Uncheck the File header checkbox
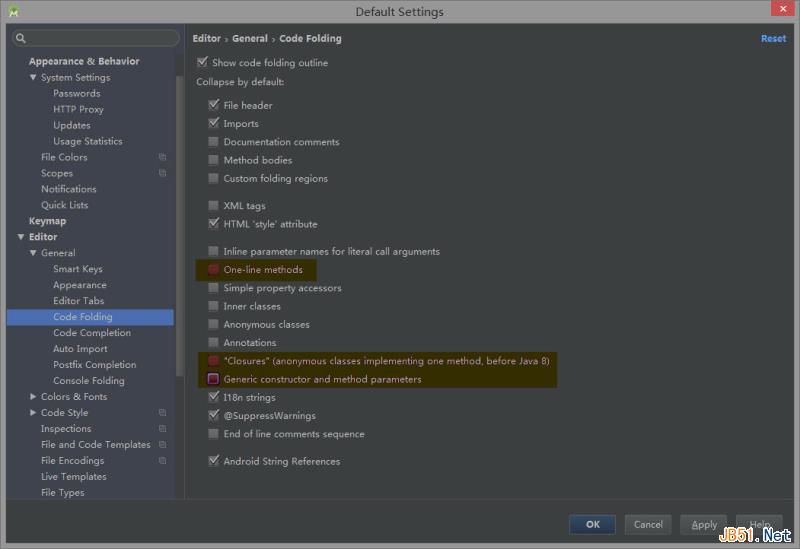Image resolution: width=800 pixels, height=549 pixels. [x=213, y=105]
